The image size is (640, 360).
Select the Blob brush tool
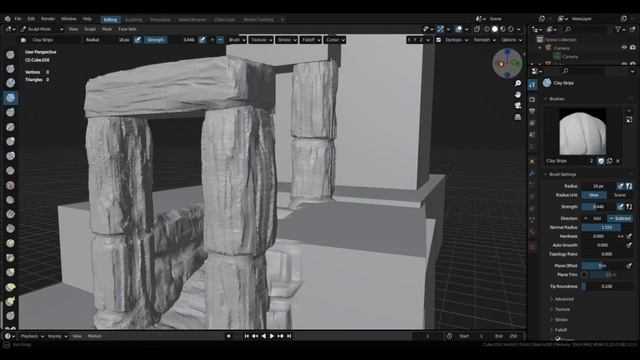click(11, 156)
